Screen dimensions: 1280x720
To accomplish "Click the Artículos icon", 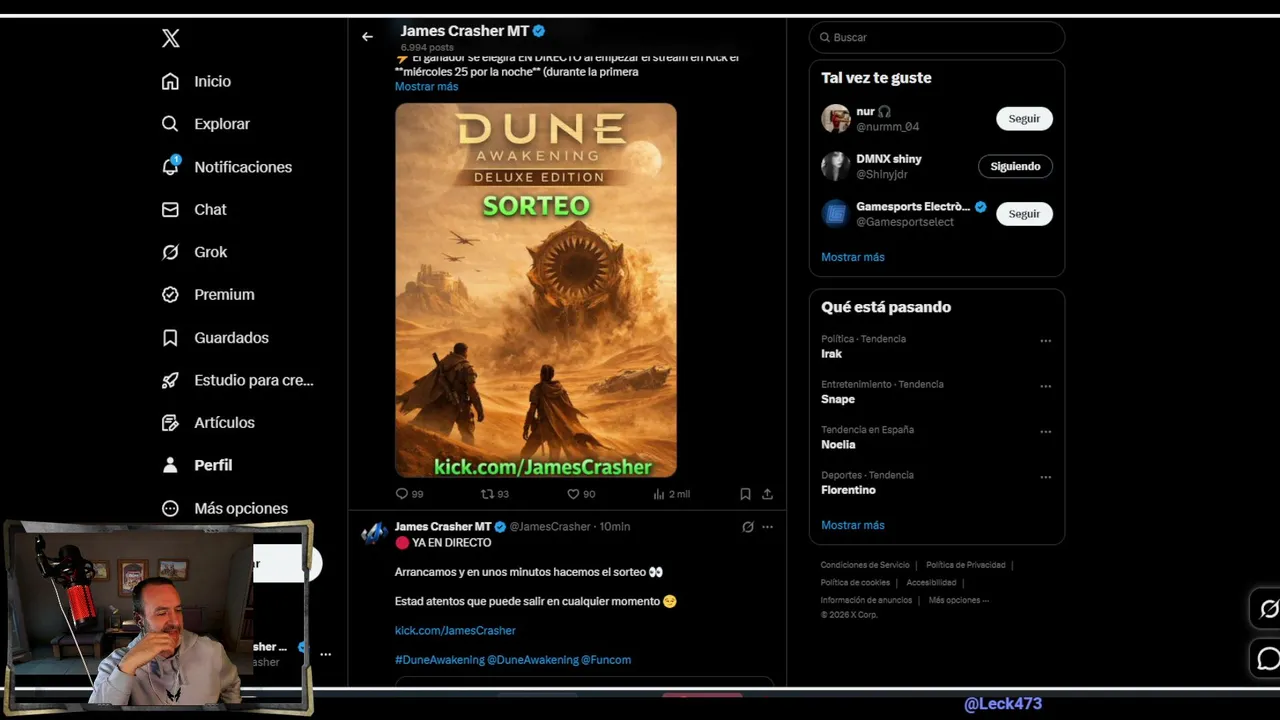I will [x=170, y=423].
